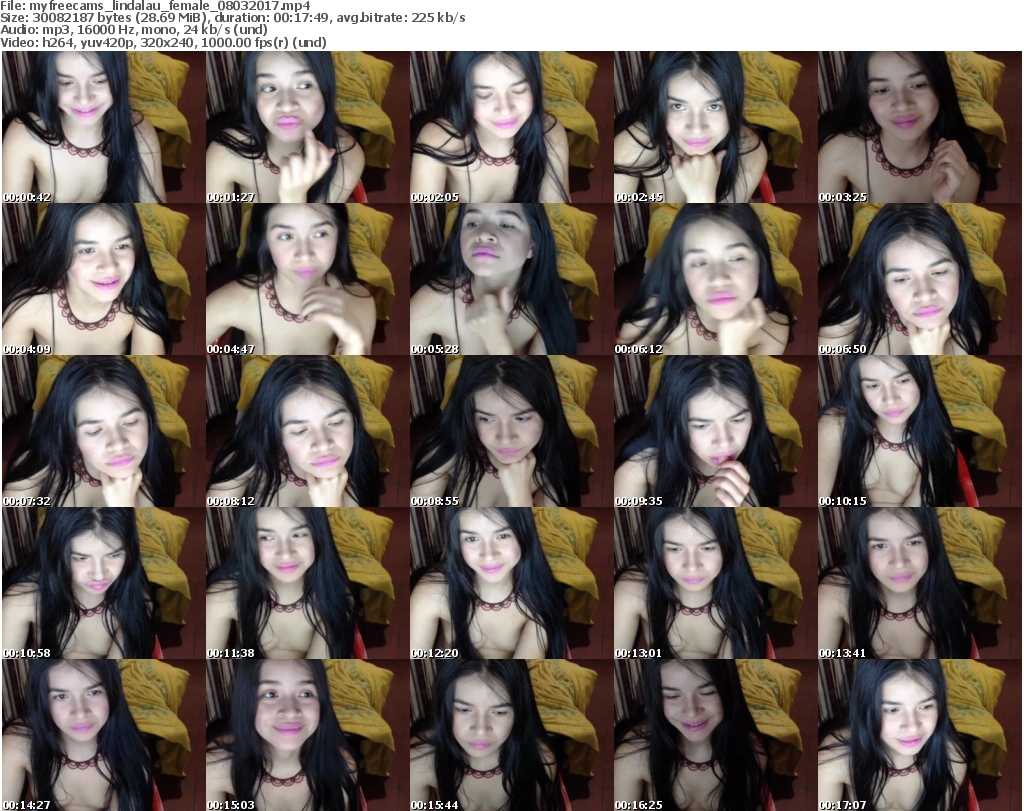The width and height of the screenshot is (1024, 811).
Task: View the thumbnail stamped 00:12:20
Action: pos(511,583)
